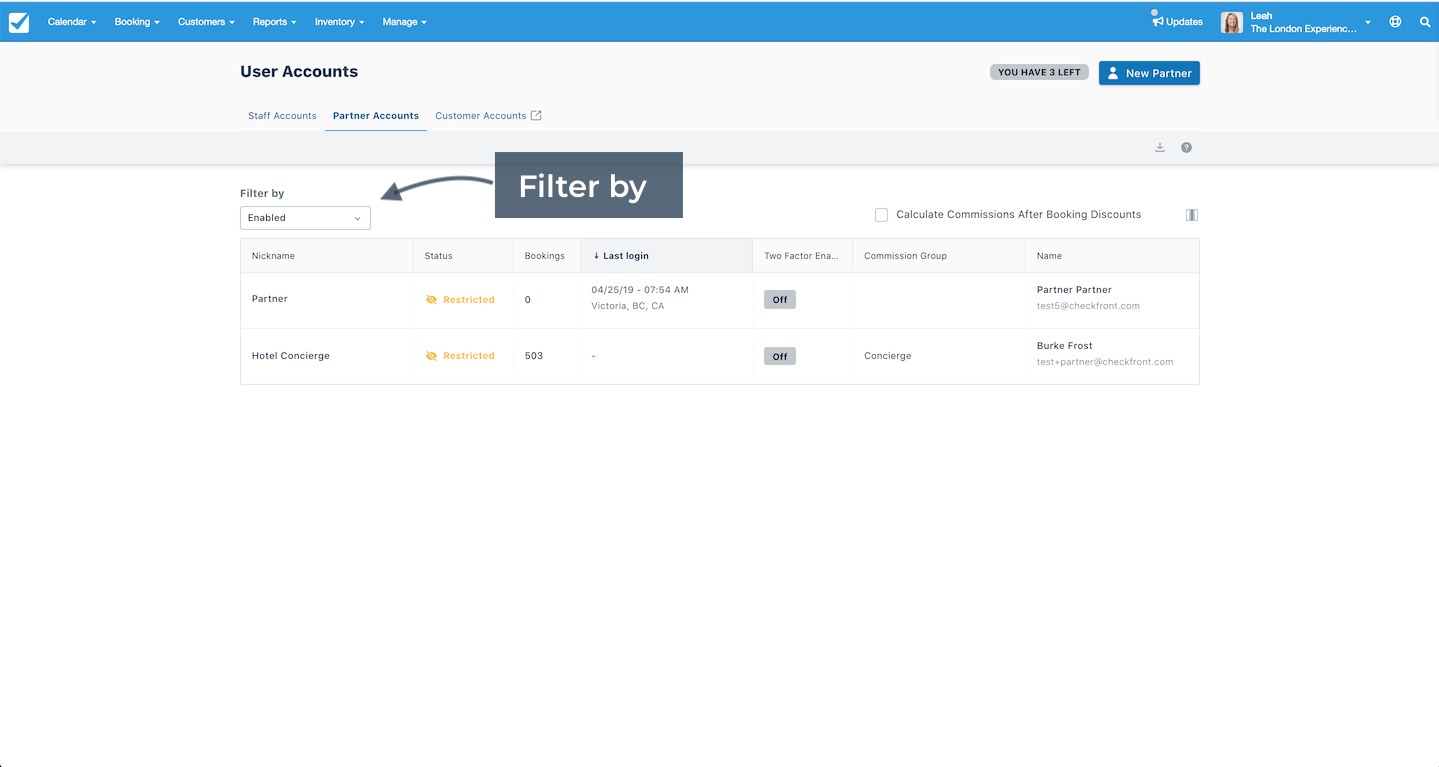Viewport: 1439px width, 767px height.
Task: Open the globe icon in top bar
Action: pyautogui.click(x=1395, y=22)
